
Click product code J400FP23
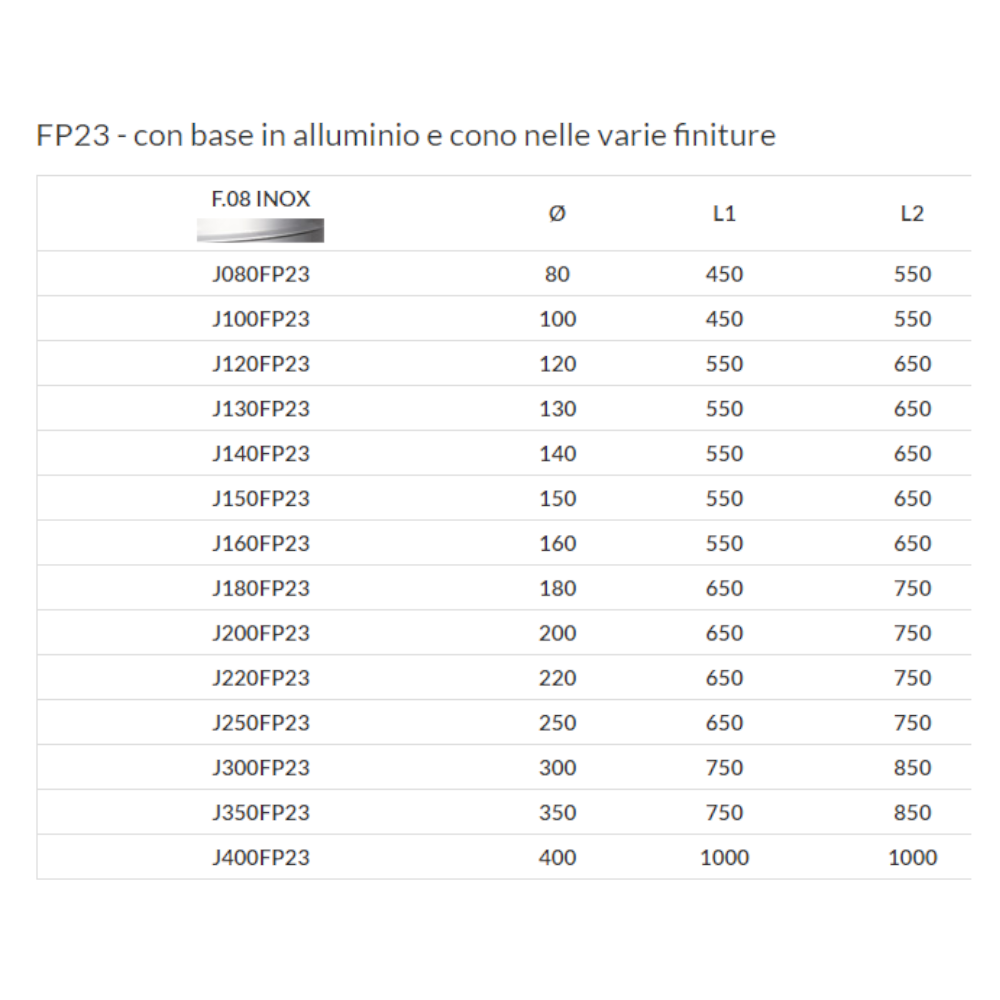pos(260,858)
